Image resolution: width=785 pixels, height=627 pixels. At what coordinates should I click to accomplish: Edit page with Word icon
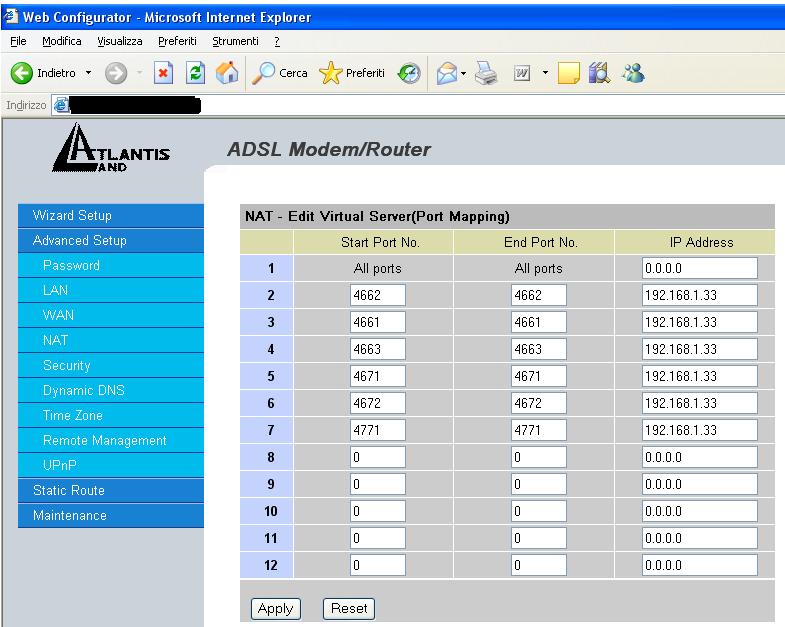[x=522, y=73]
